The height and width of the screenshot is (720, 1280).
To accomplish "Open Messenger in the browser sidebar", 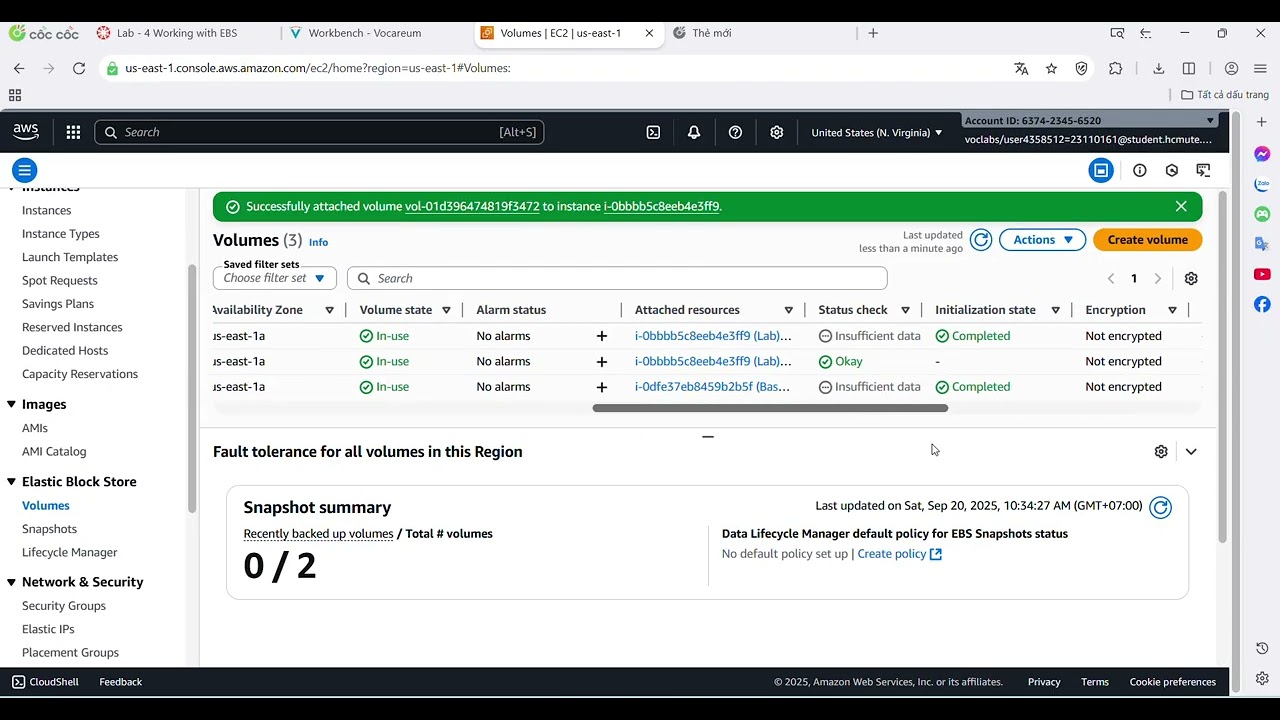I will pyautogui.click(x=1262, y=154).
